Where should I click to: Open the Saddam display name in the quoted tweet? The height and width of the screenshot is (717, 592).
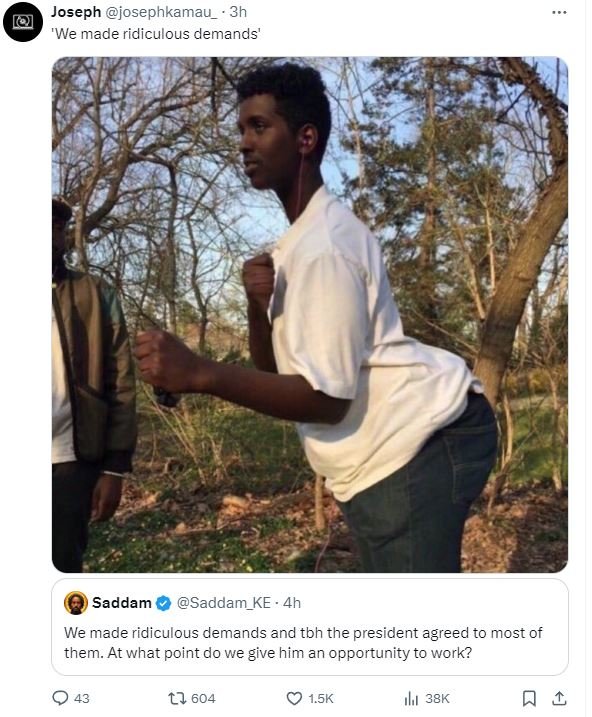point(122,603)
